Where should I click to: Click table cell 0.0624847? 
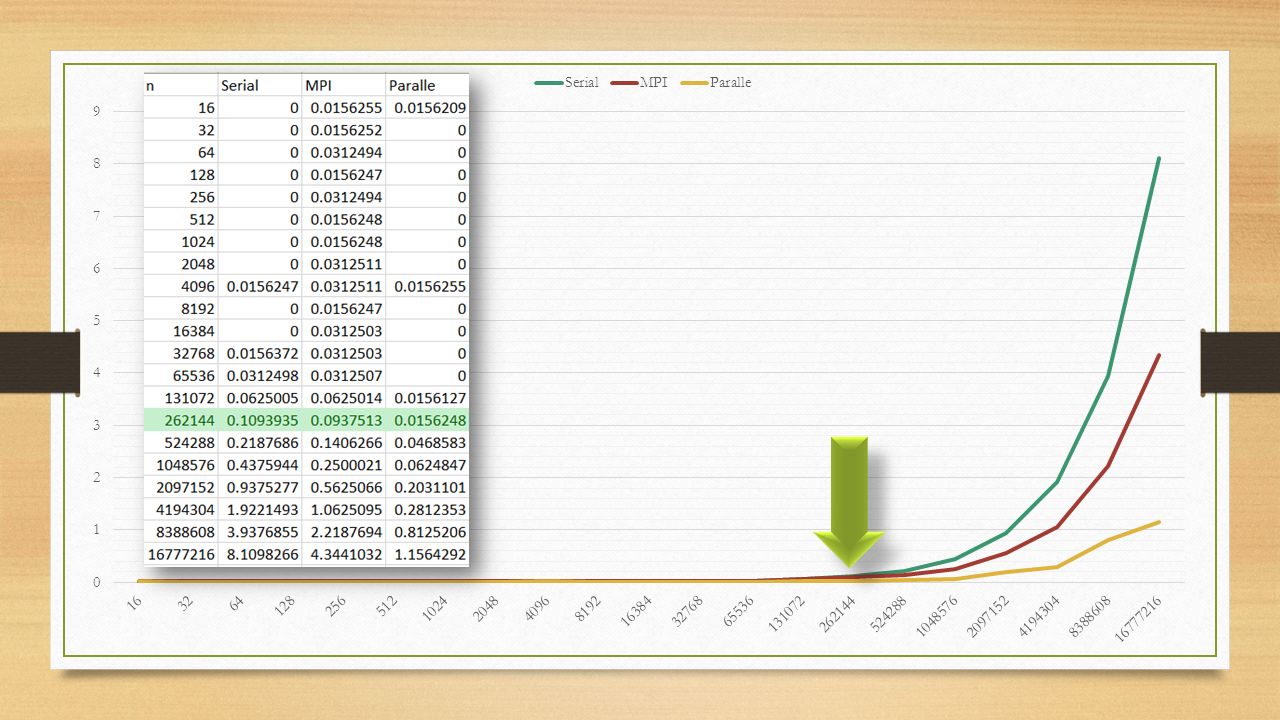(430, 465)
